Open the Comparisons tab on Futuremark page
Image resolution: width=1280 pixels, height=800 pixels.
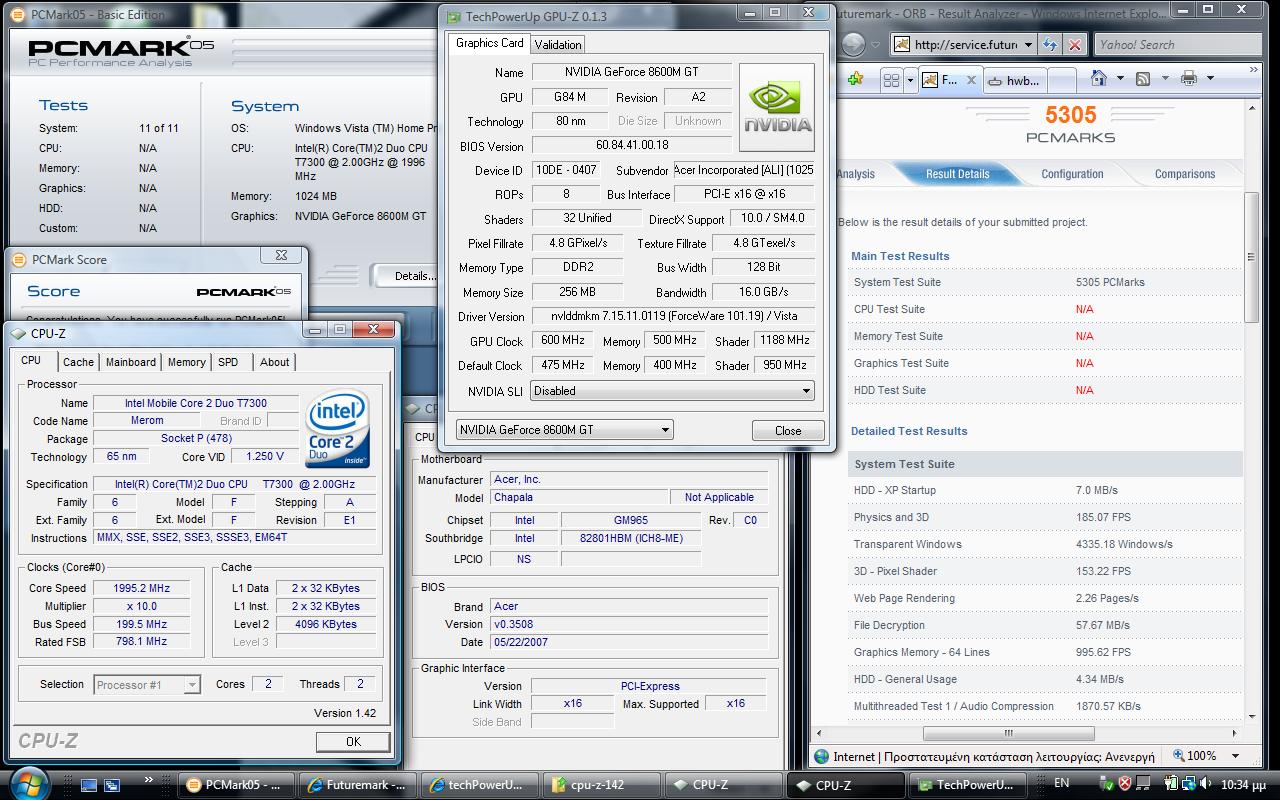1185,174
